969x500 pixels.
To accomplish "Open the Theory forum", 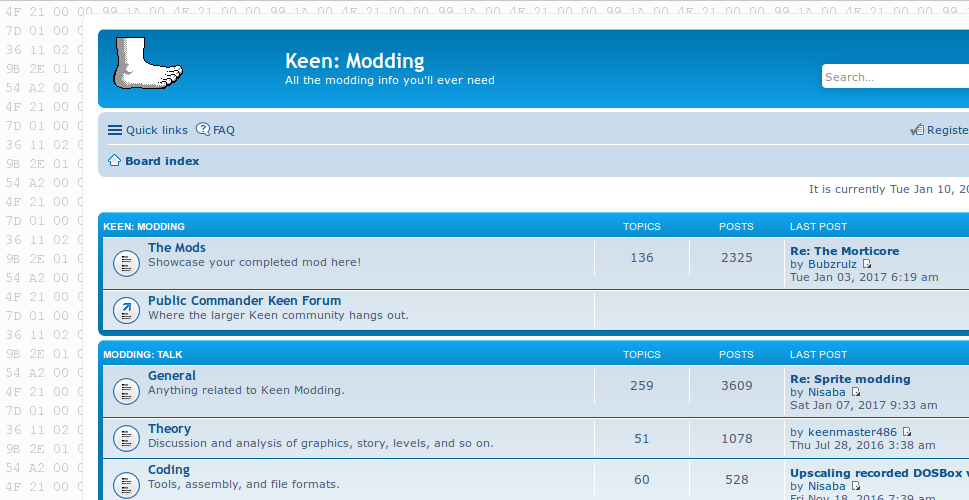I will pos(169,428).
